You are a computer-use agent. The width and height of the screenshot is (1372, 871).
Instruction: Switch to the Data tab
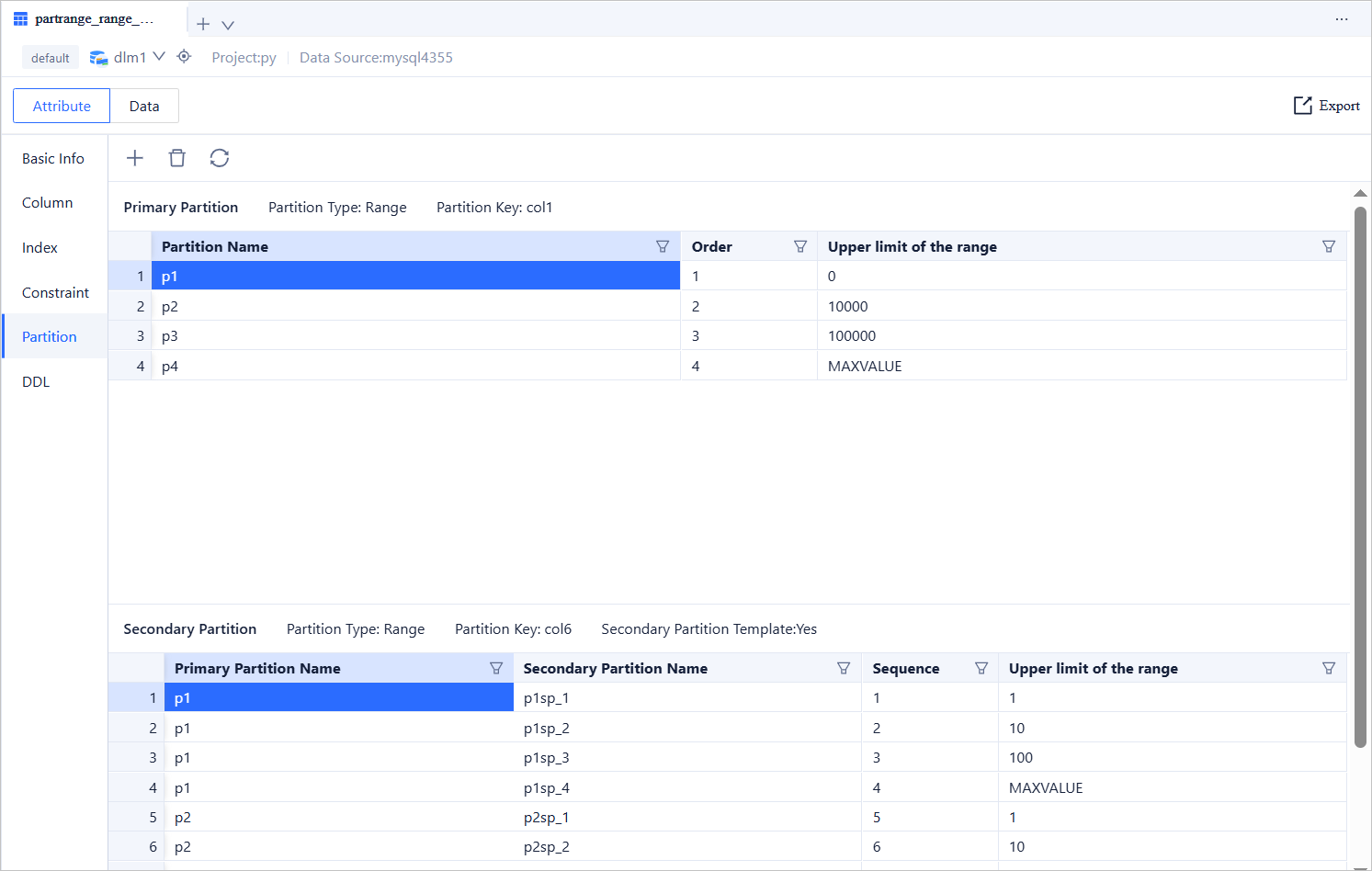(144, 106)
